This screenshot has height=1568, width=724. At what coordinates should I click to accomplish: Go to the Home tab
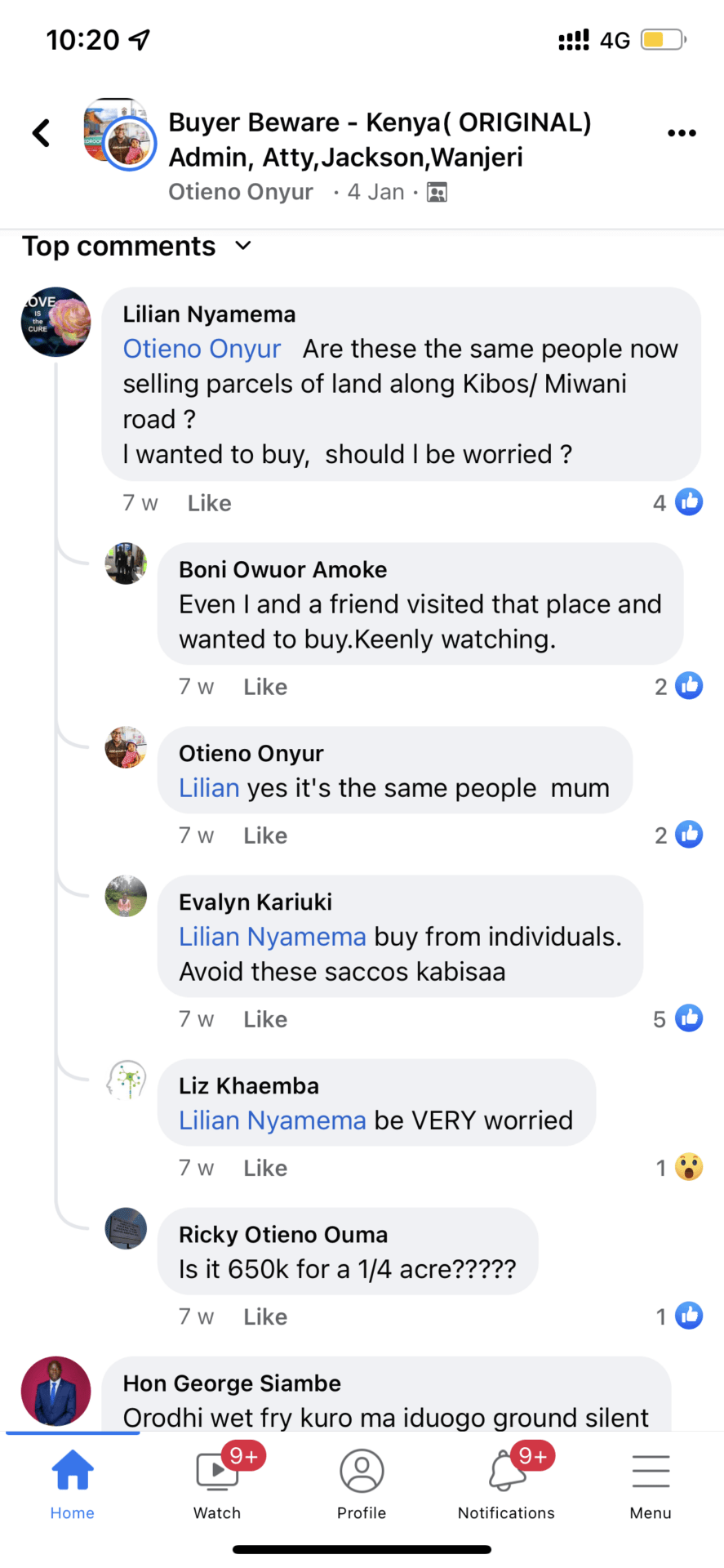(x=73, y=1482)
